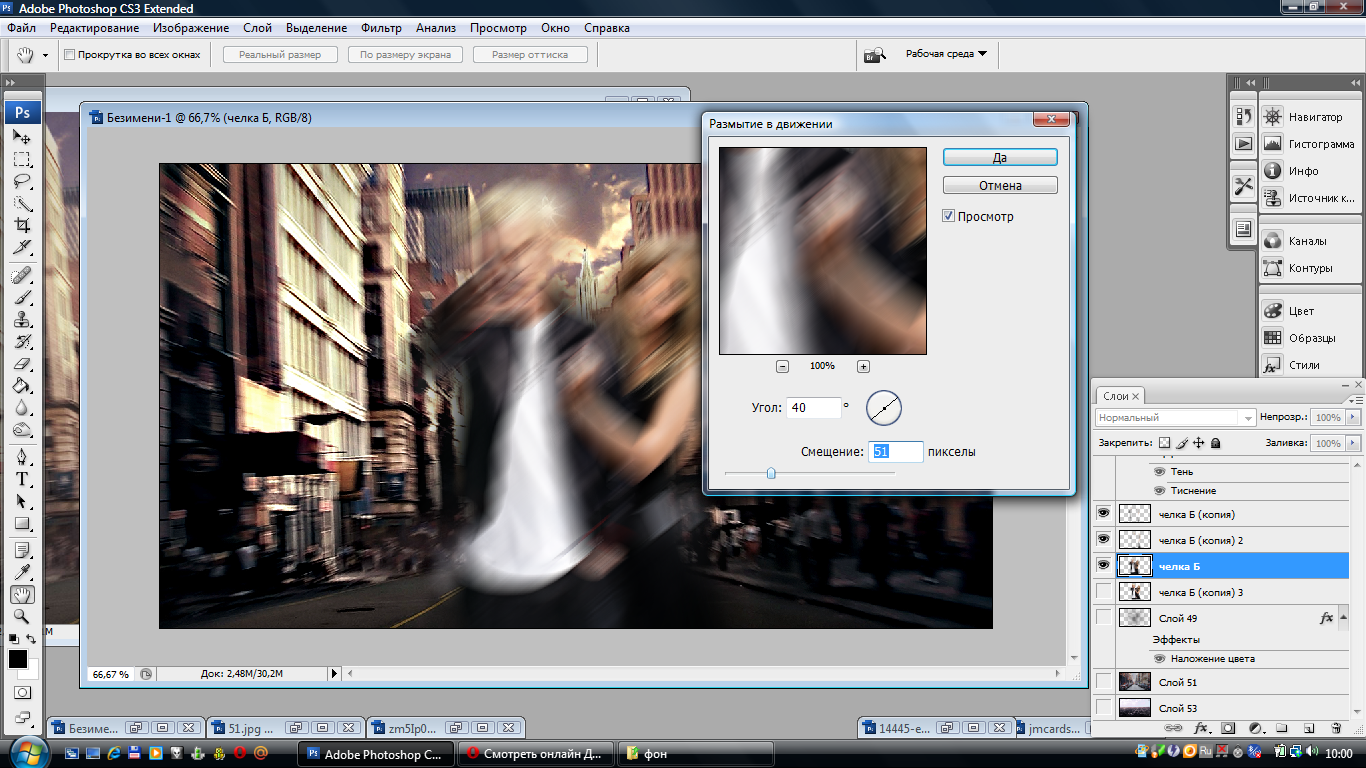Launch Adobe Bridge from options bar

pos(875,54)
